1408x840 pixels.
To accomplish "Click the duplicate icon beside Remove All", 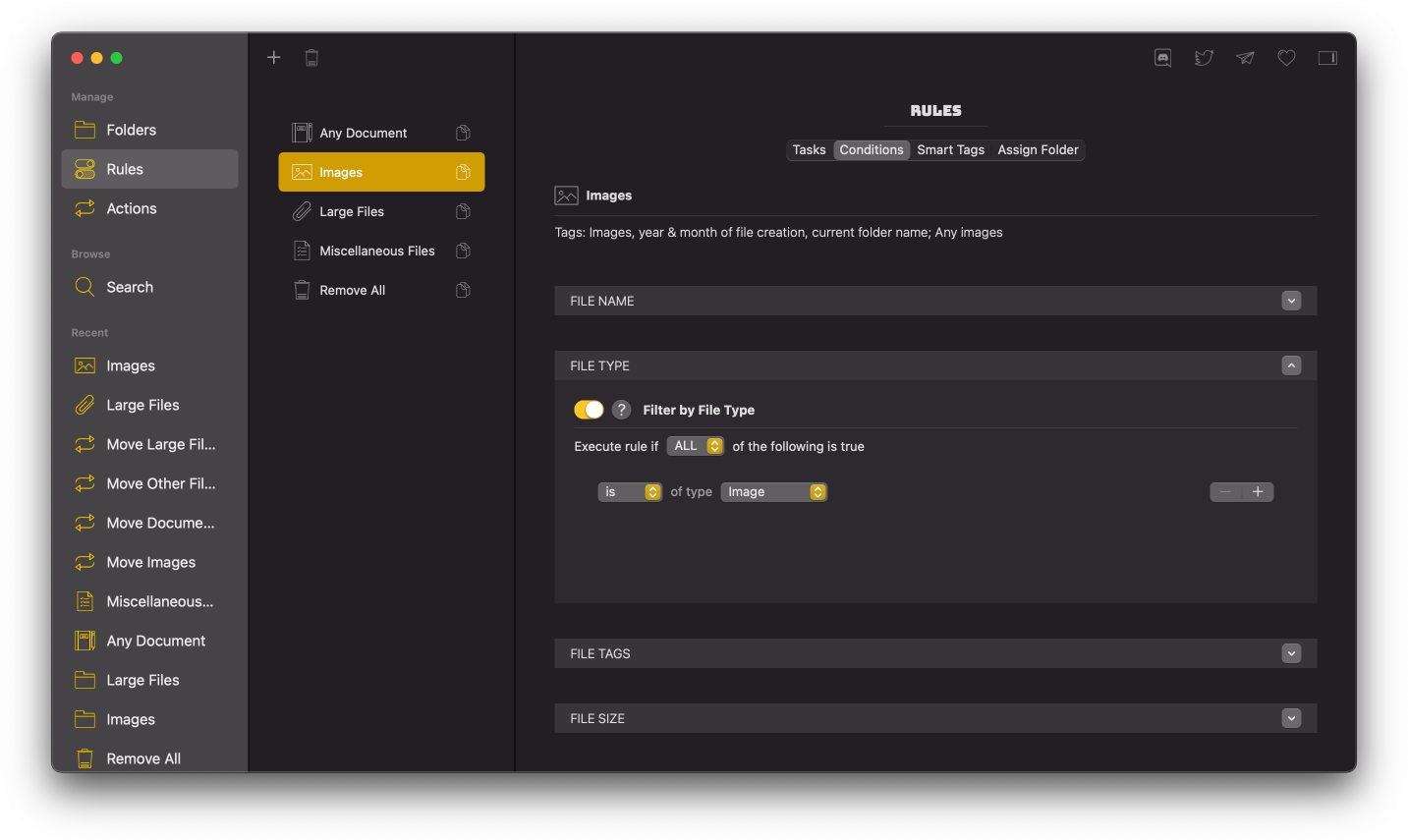I will (x=462, y=289).
